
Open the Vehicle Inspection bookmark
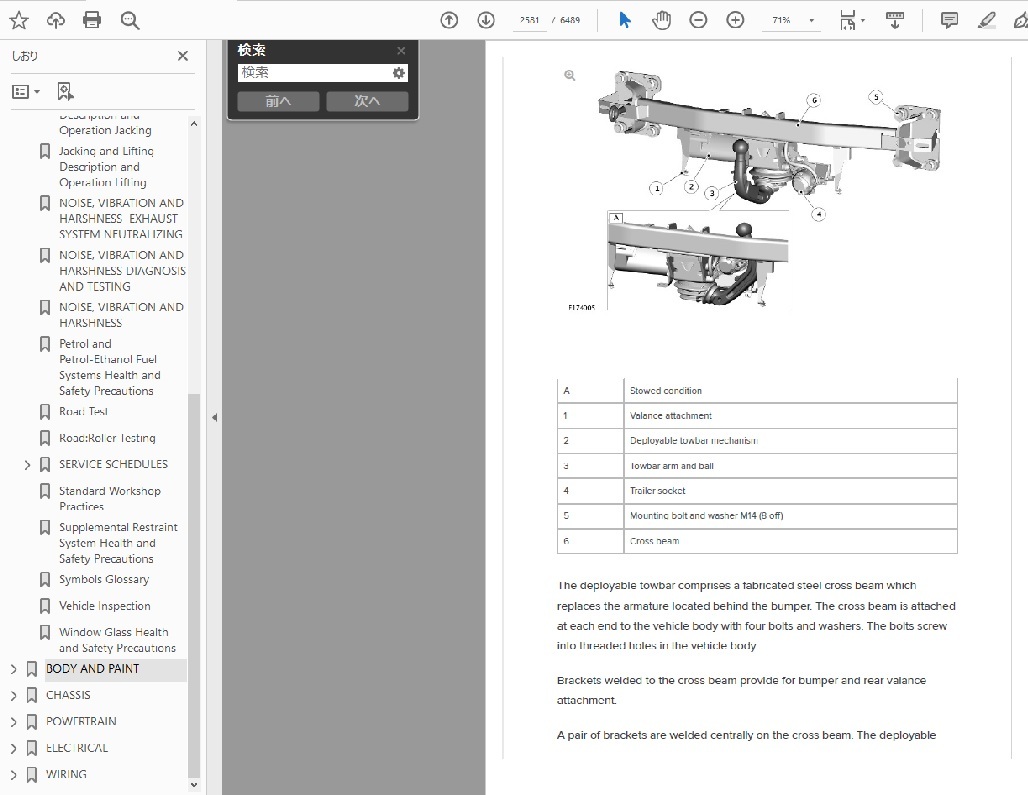[105, 606]
